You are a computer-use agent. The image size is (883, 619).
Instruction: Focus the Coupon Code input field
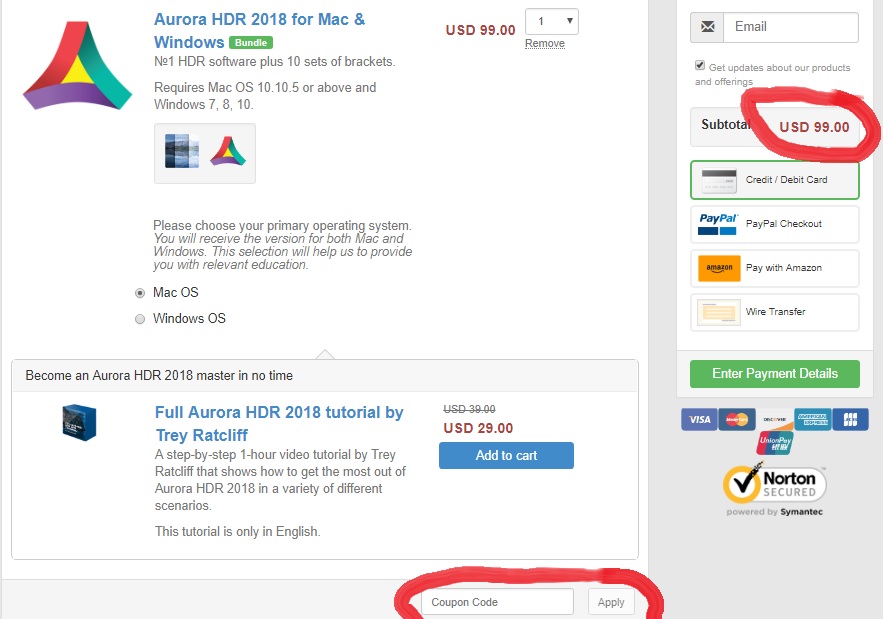click(497, 602)
